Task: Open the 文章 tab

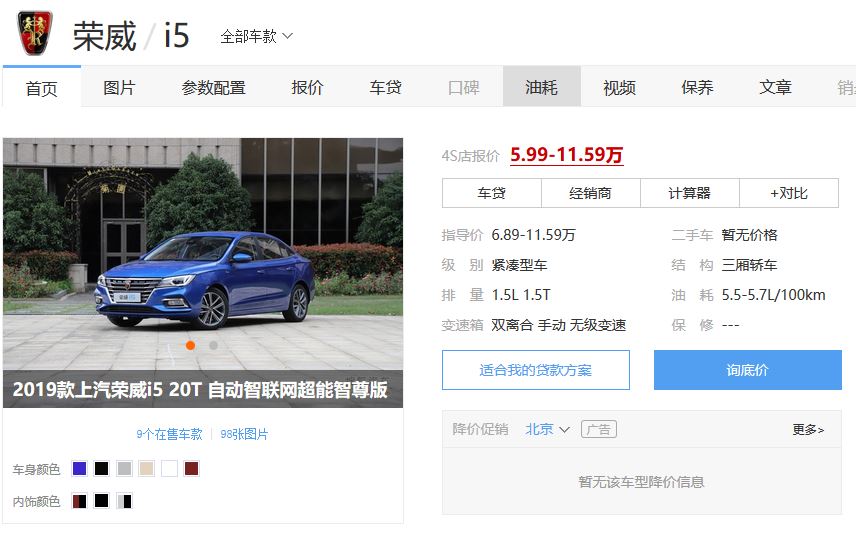Action: pyautogui.click(x=775, y=87)
